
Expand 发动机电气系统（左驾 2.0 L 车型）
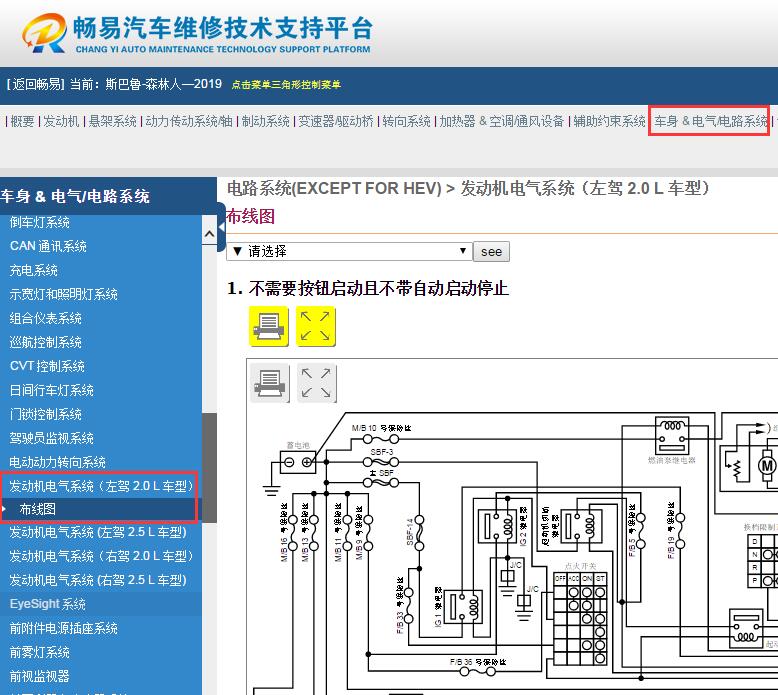pos(101,486)
